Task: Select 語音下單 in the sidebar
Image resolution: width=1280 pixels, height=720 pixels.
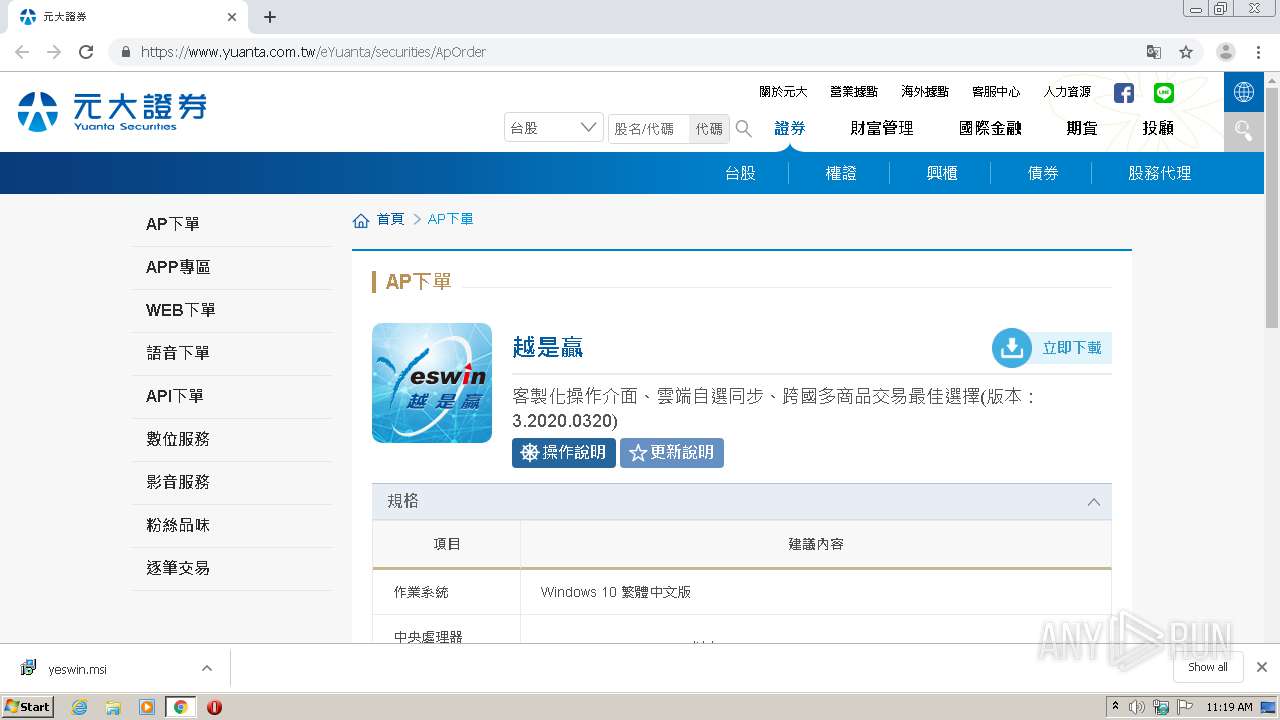Action: click(x=232, y=354)
